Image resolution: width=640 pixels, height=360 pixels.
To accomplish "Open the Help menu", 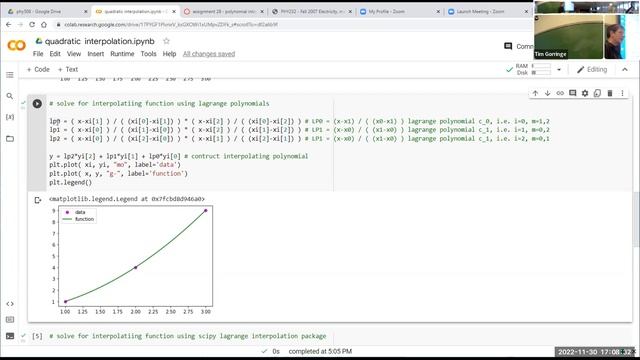I will (x=169, y=54).
